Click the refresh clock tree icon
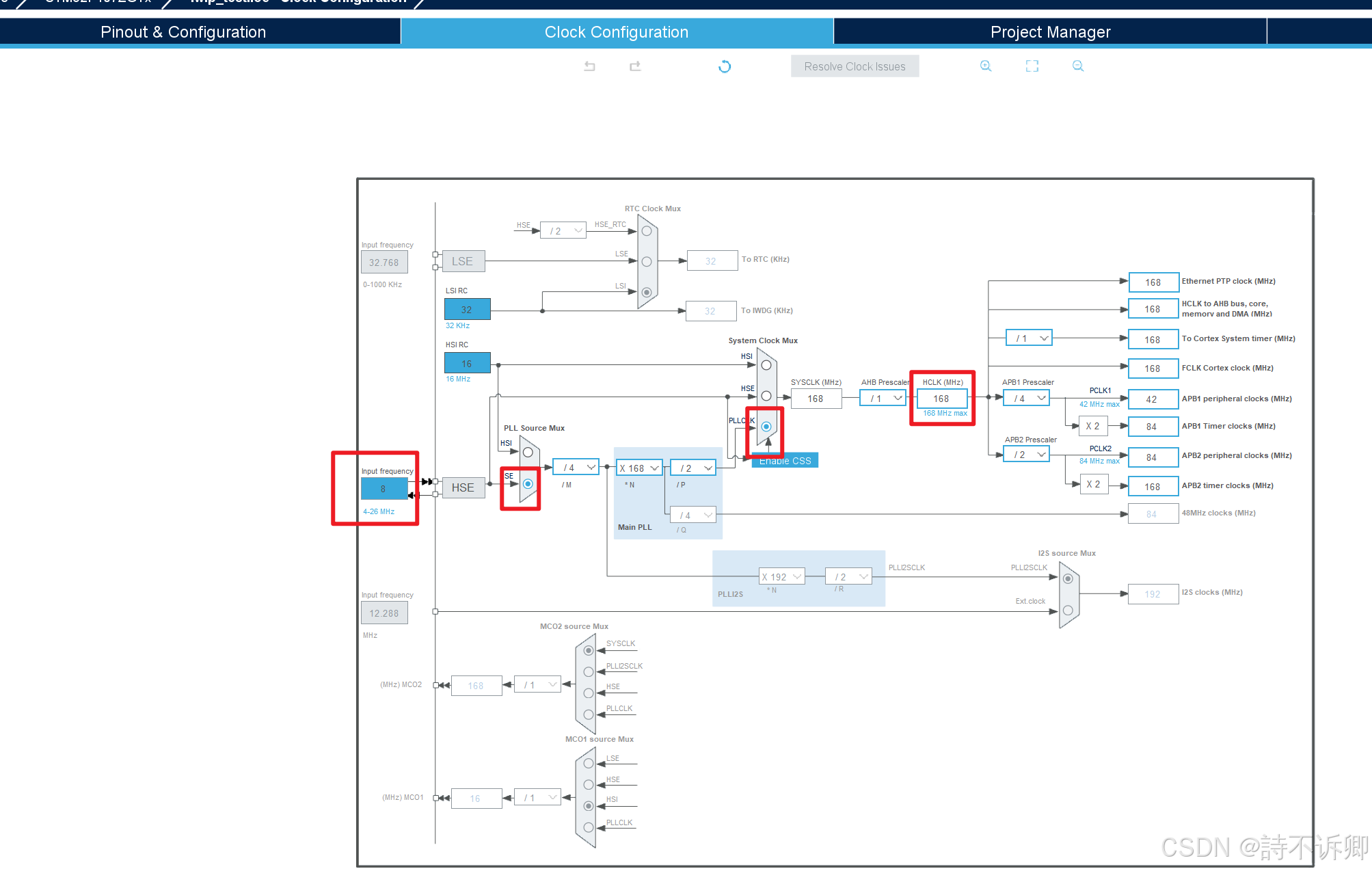The image size is (1372, 871). click(x=725, y=66)
